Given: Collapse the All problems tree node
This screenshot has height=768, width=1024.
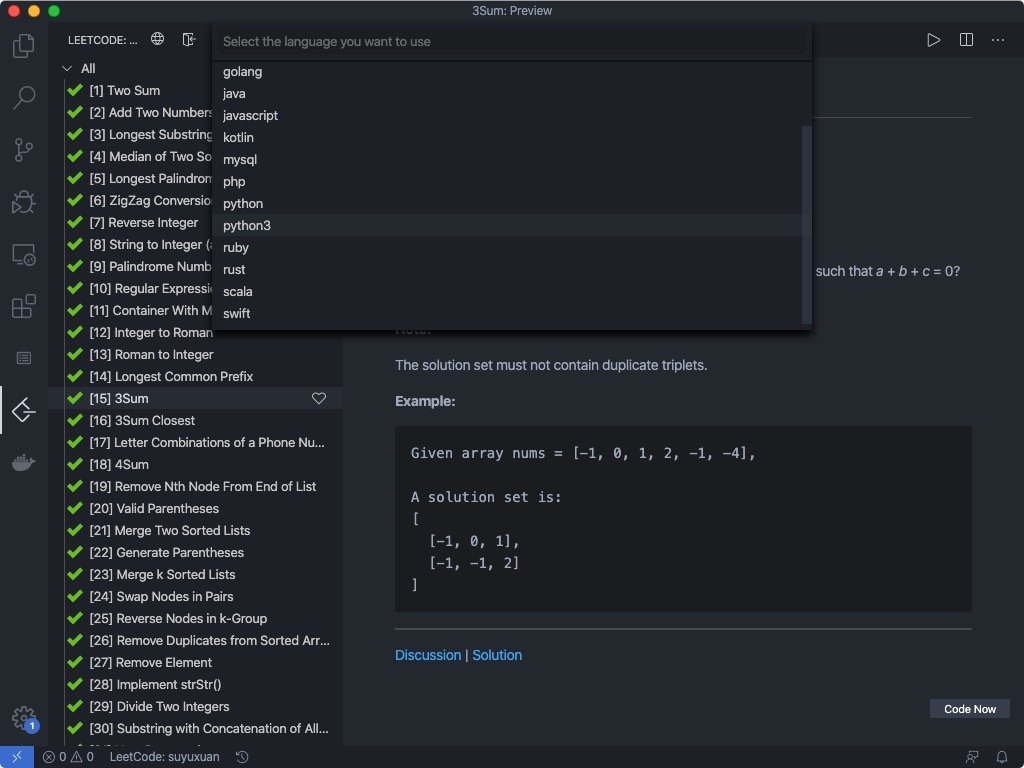Looking at the screenshot, I should pos(68,69).
